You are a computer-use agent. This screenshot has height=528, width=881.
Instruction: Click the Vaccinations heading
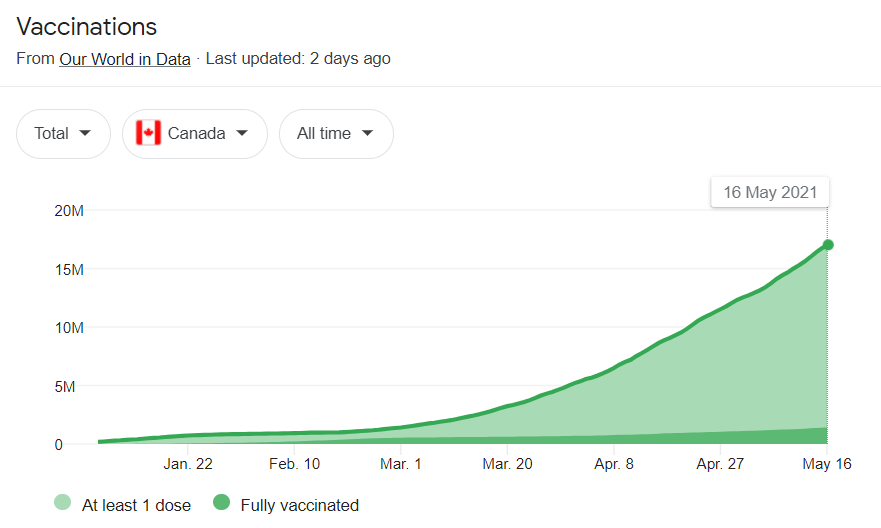point(87,27)
